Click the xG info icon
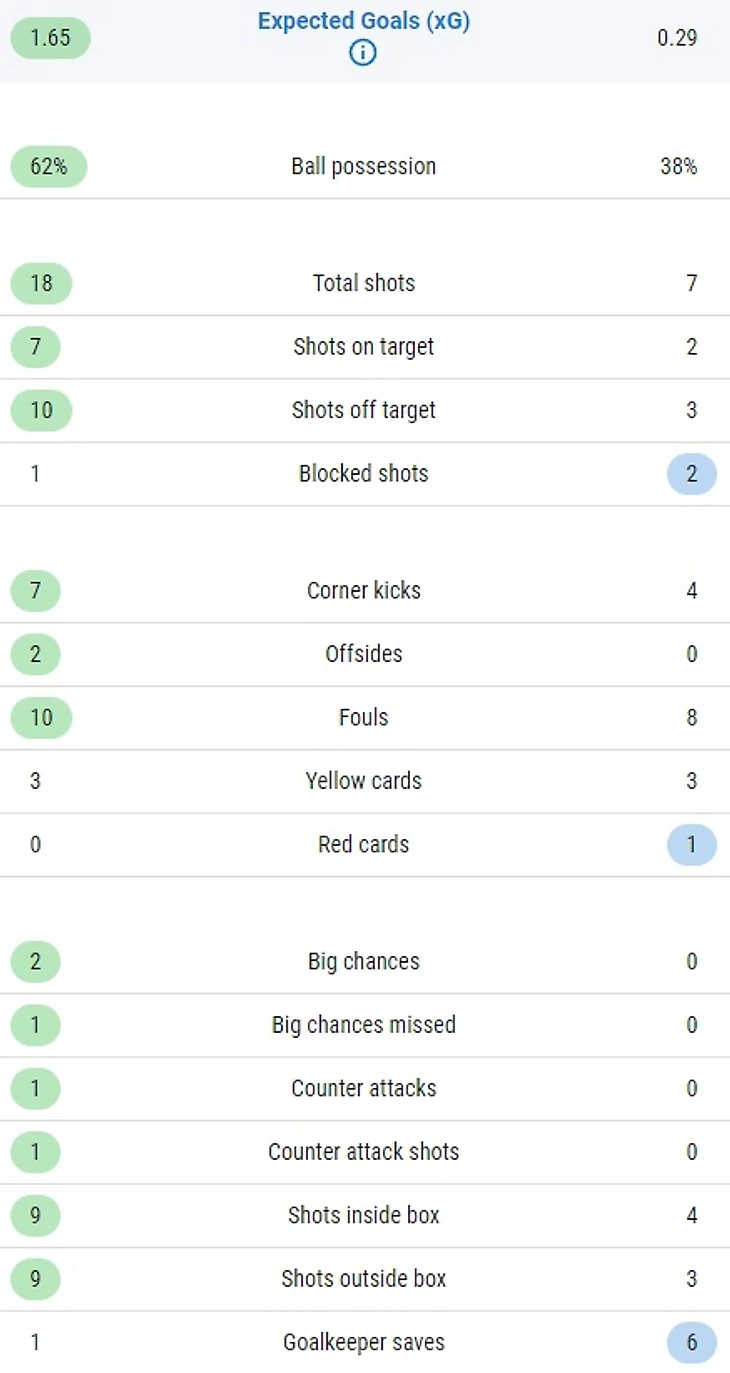The height and width of the screenshot is (1373, 730). tap(363, 53)
